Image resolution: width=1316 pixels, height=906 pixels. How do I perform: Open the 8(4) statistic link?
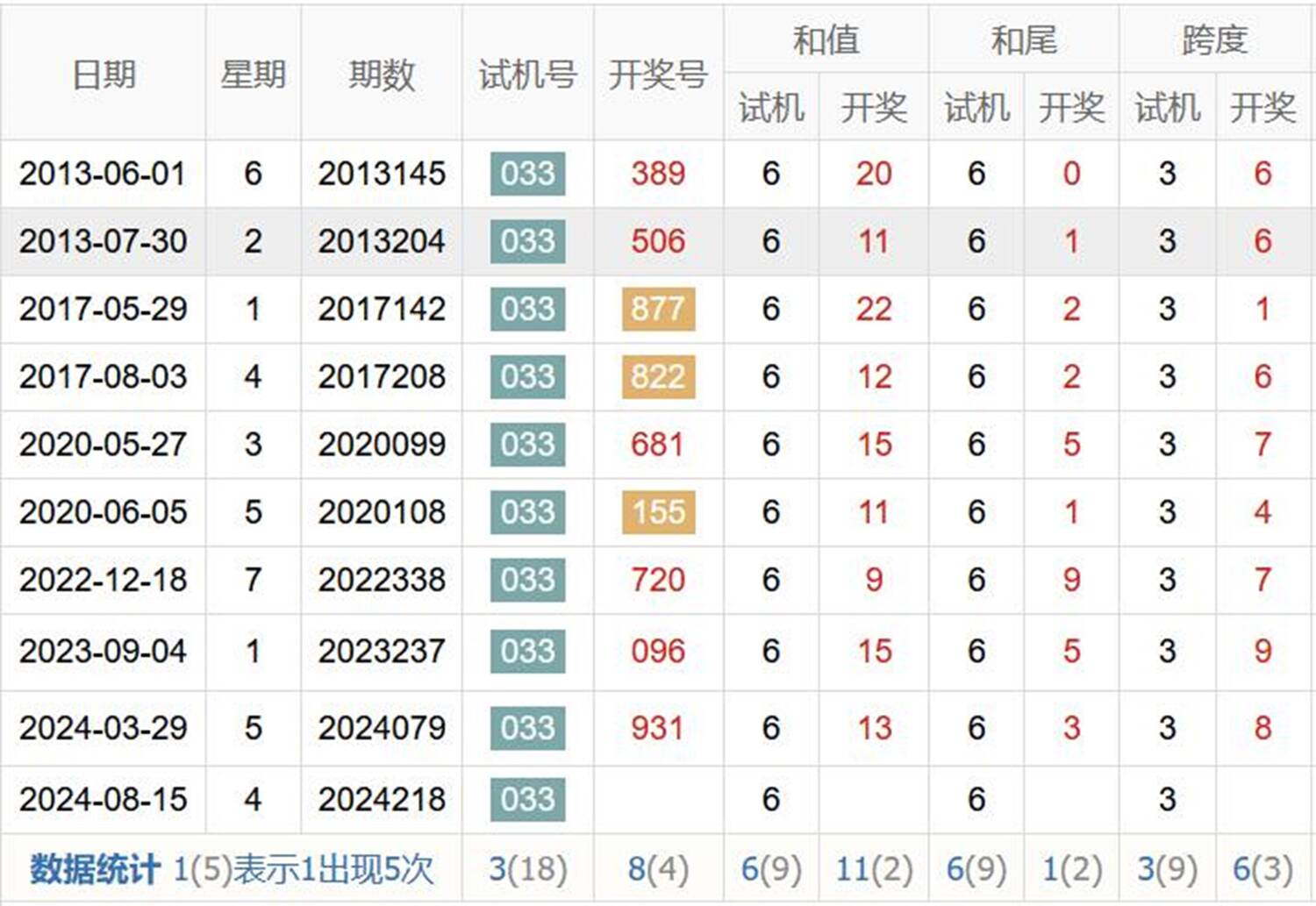658,869
